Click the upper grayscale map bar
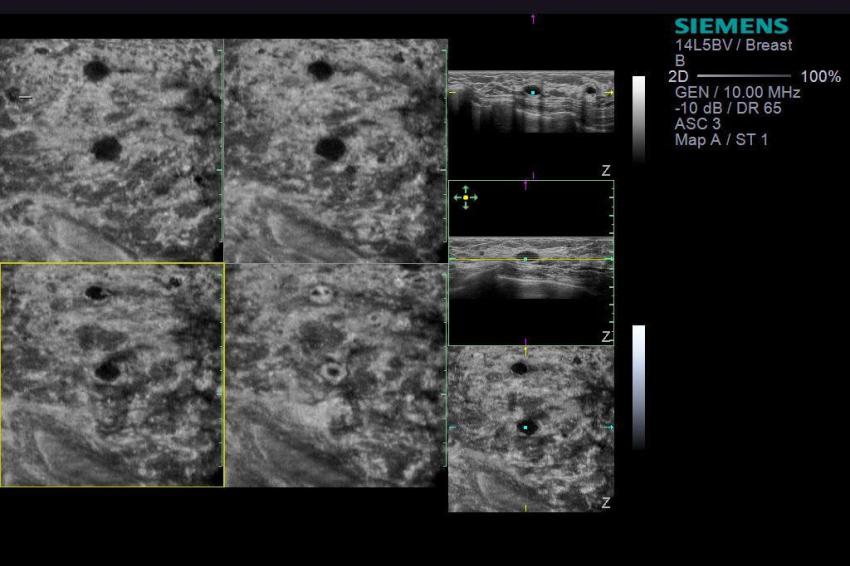This screenshot has width=850, height=566. [639, 119]
